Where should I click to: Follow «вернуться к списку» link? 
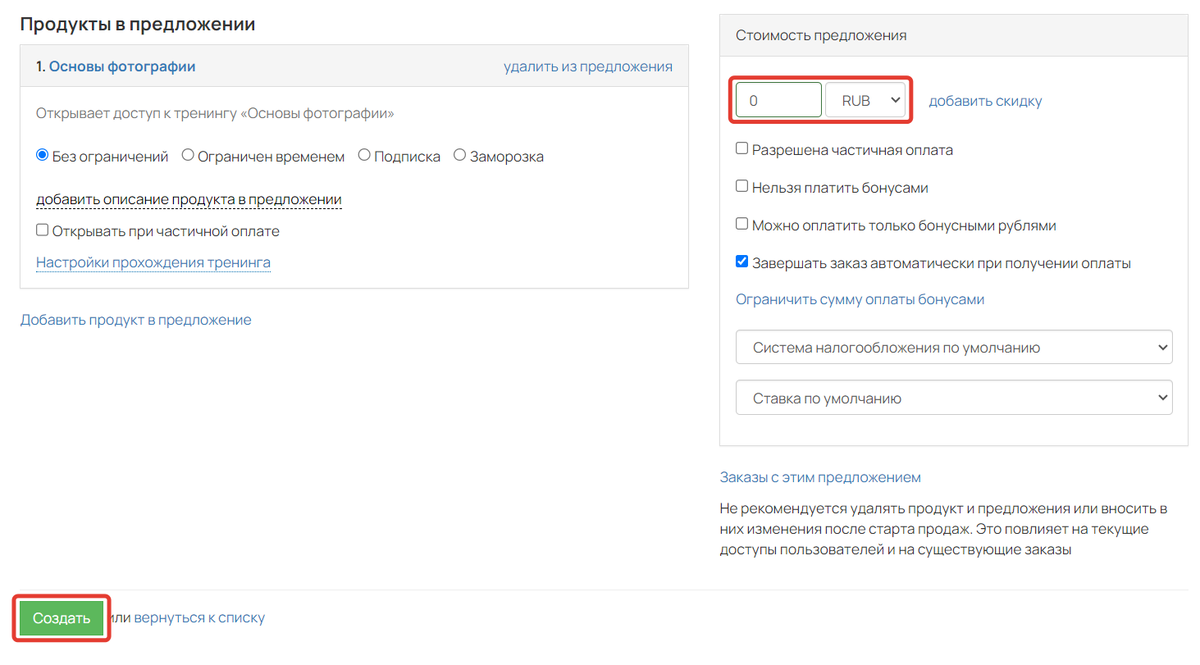click(x=199, y=618)
